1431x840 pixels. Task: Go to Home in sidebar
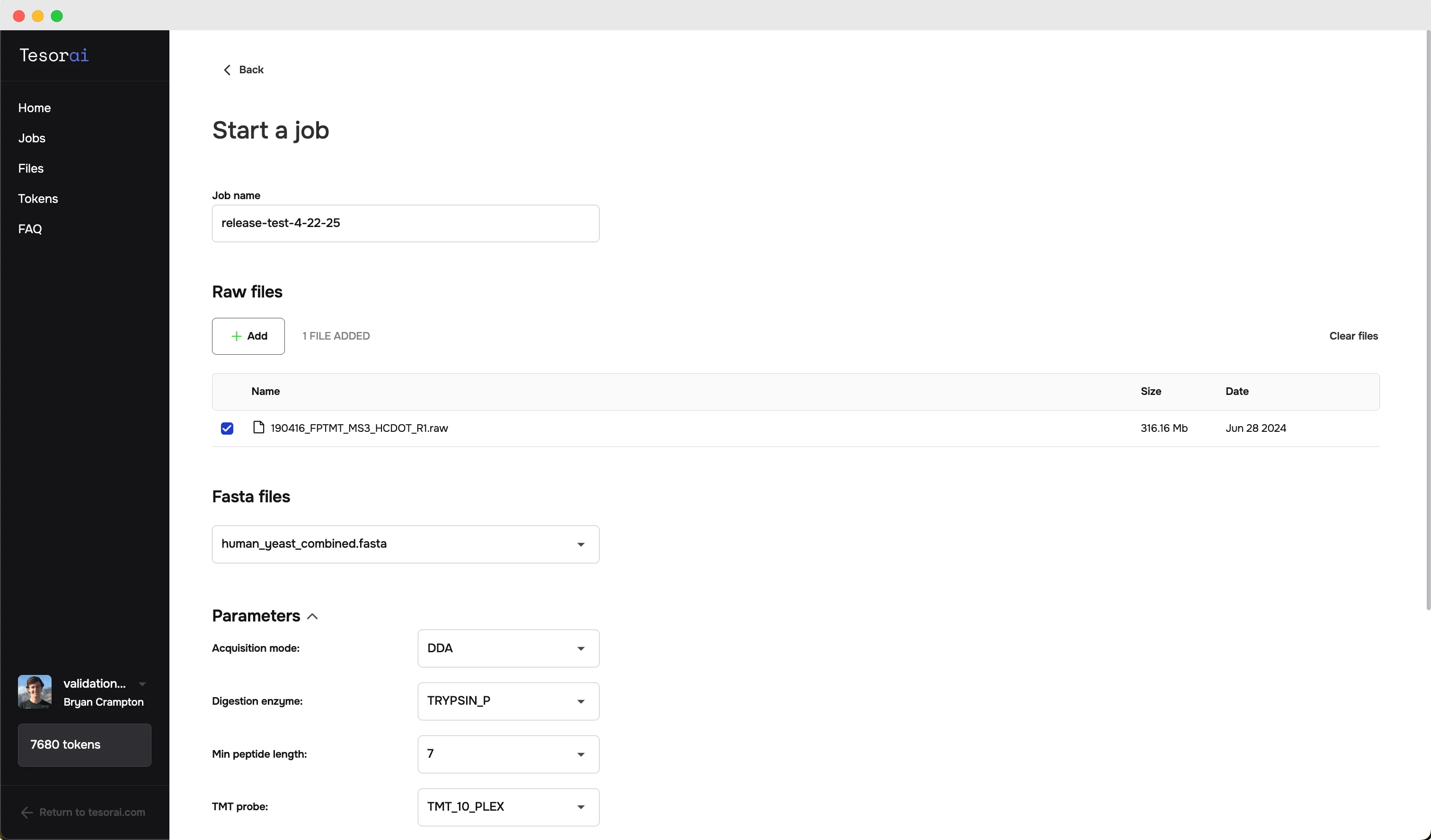tap(35, 108)
